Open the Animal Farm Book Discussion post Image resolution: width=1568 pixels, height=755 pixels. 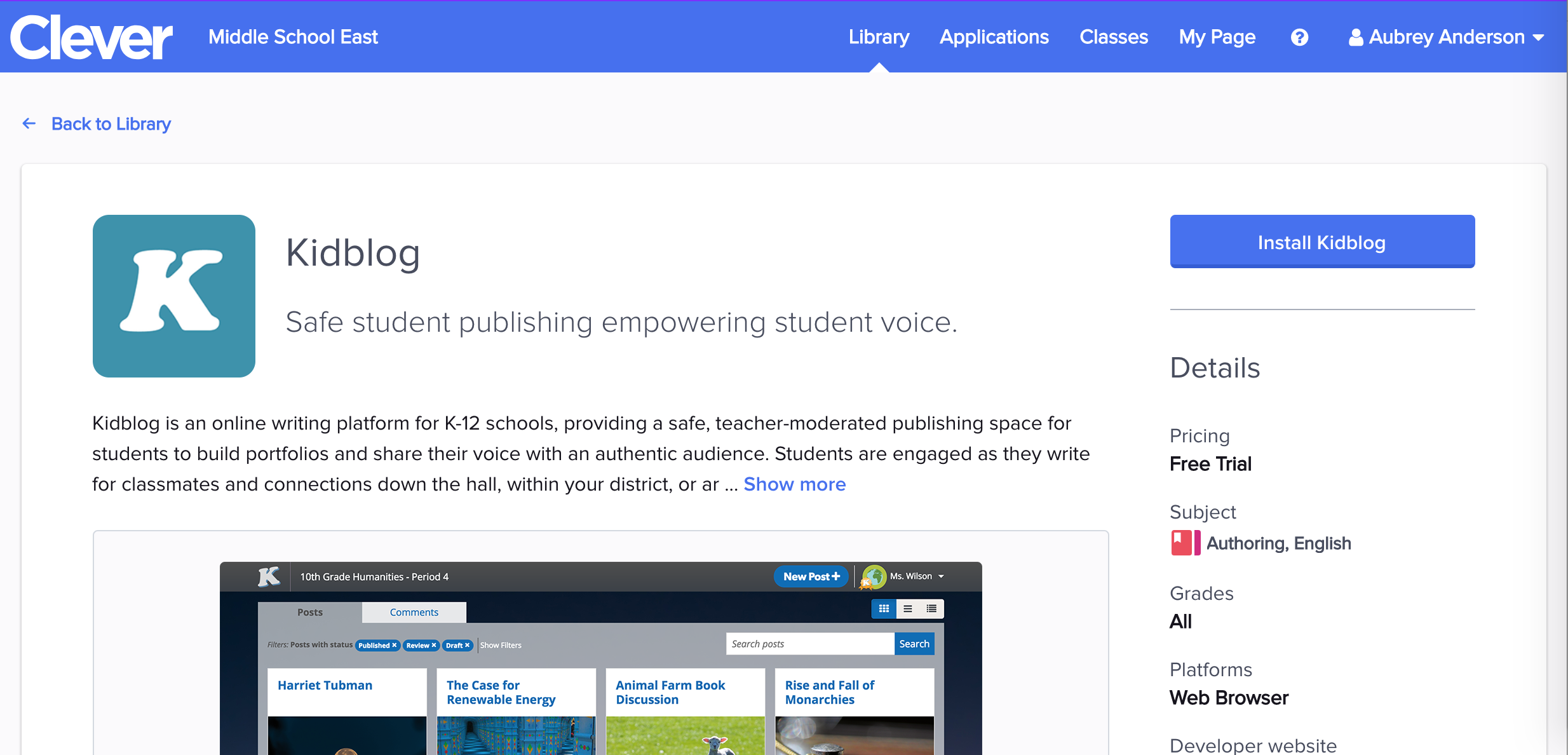(670, 692)
